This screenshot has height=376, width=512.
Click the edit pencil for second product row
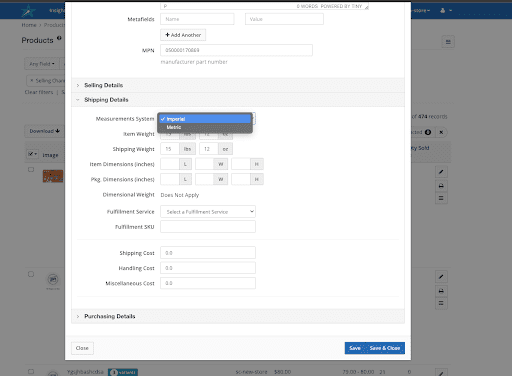point(441,276)
